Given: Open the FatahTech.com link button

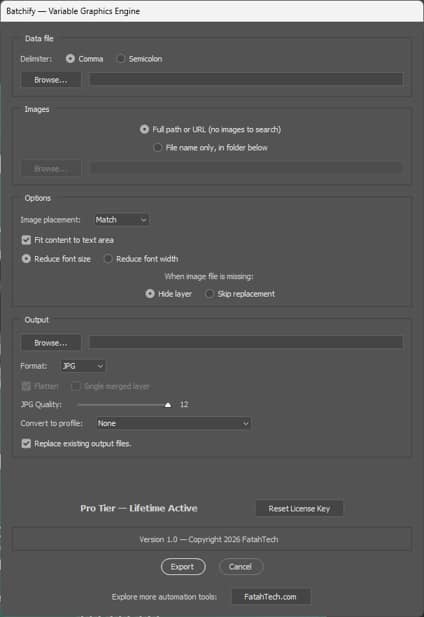Looking at the screenshot, I should click(x=271, y=597).
